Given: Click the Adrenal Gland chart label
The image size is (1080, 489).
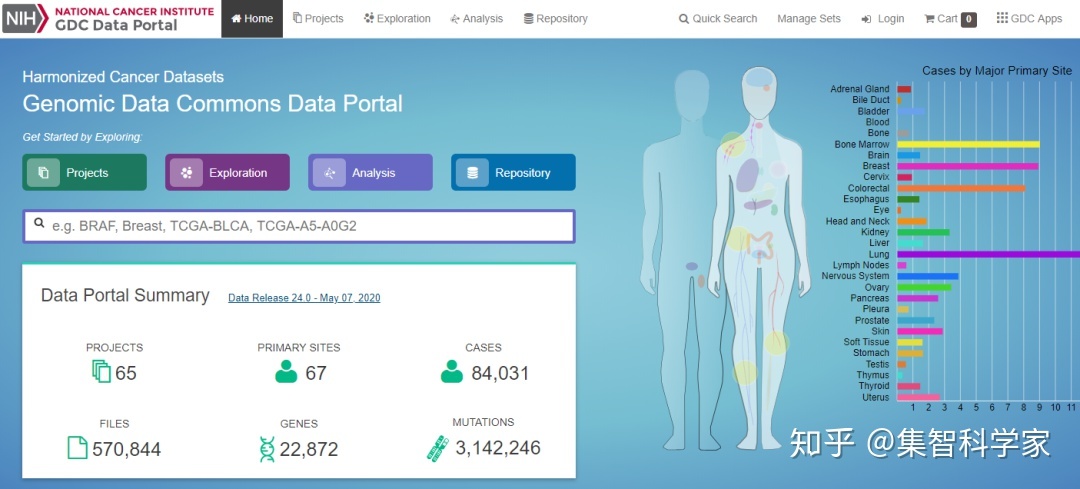Looking at the screenshot, I should 860,90.
